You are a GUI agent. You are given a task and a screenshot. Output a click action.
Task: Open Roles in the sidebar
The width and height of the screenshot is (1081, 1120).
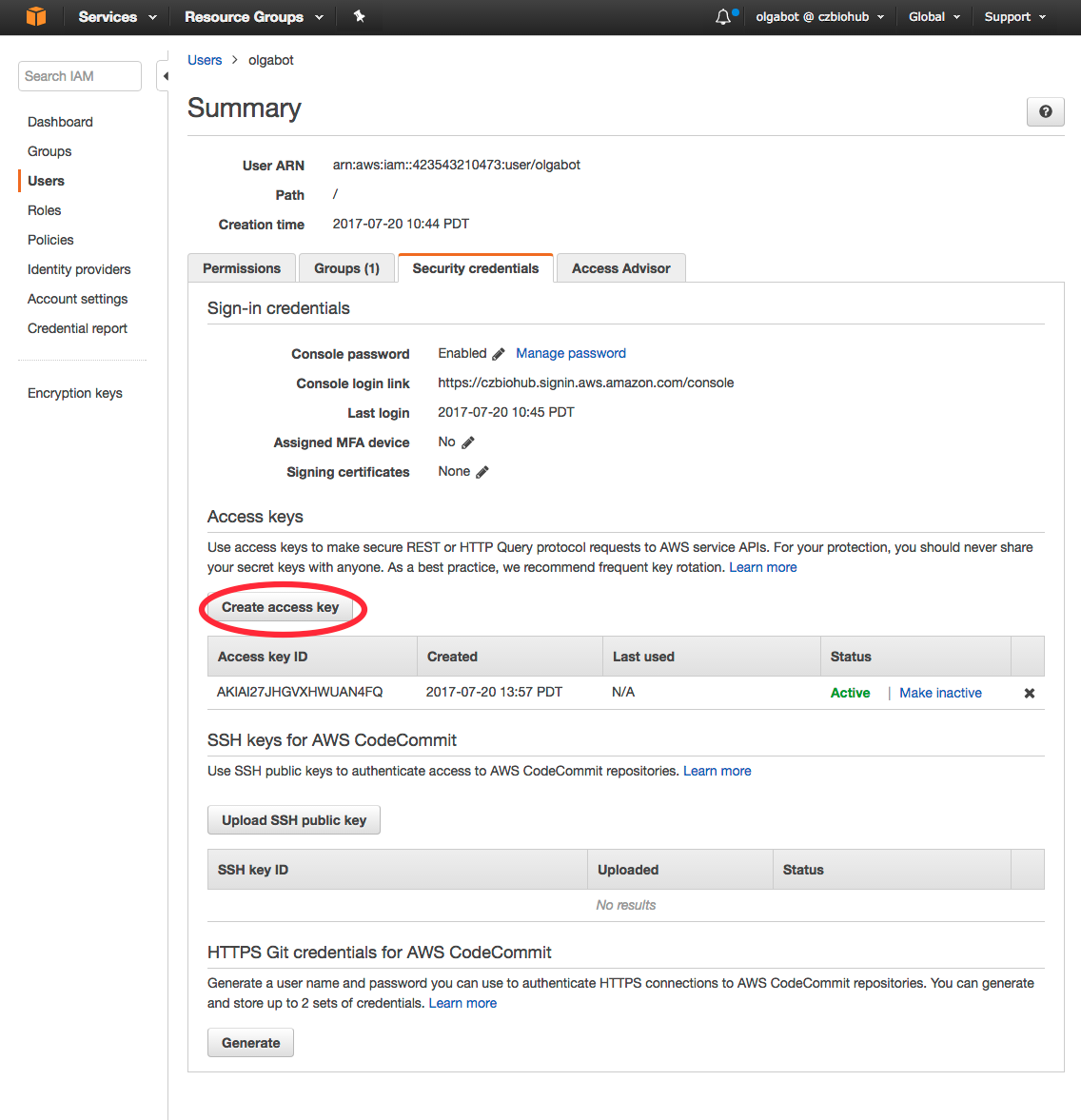click(45, 210)
